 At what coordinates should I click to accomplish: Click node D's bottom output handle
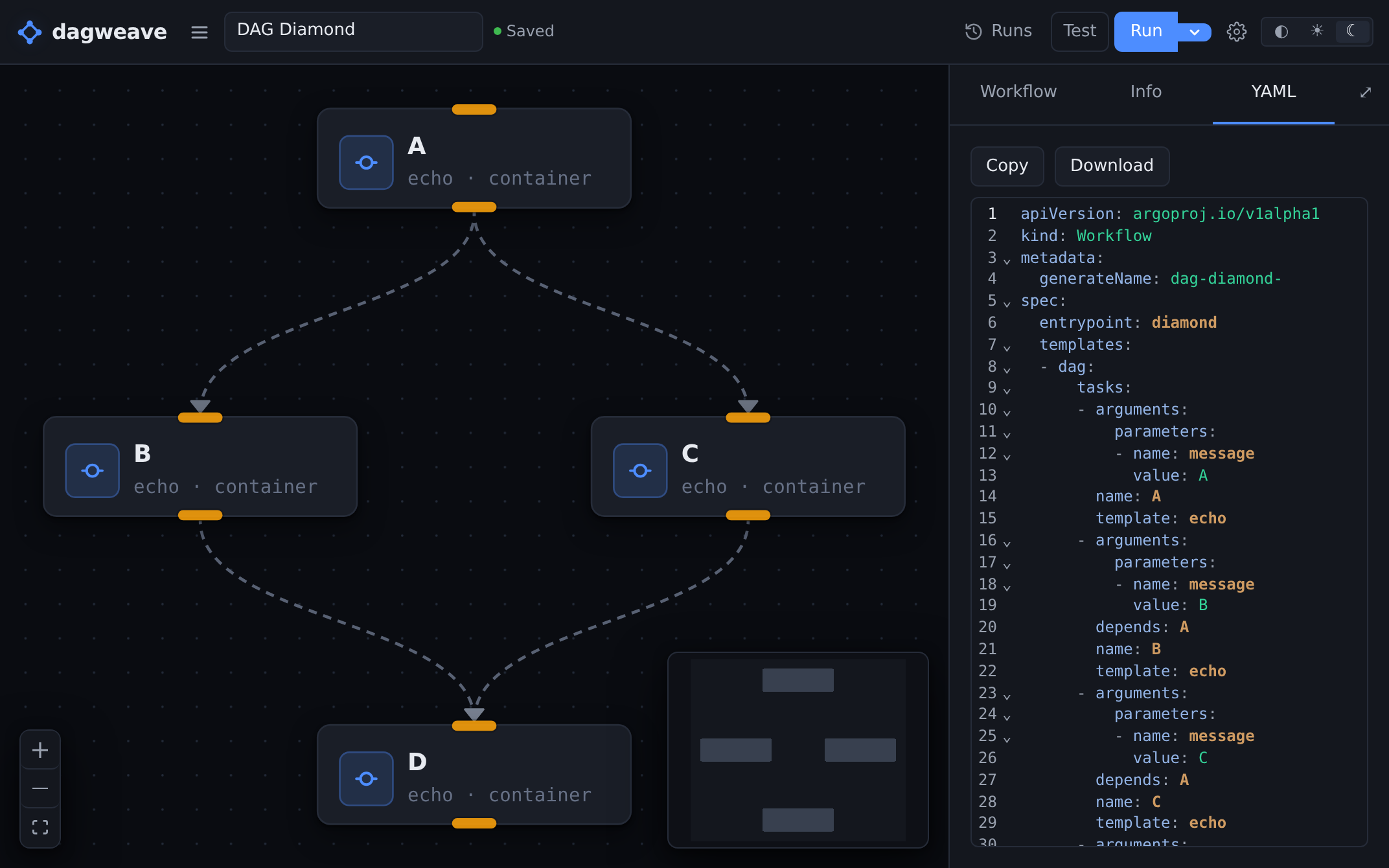(474, 823)
